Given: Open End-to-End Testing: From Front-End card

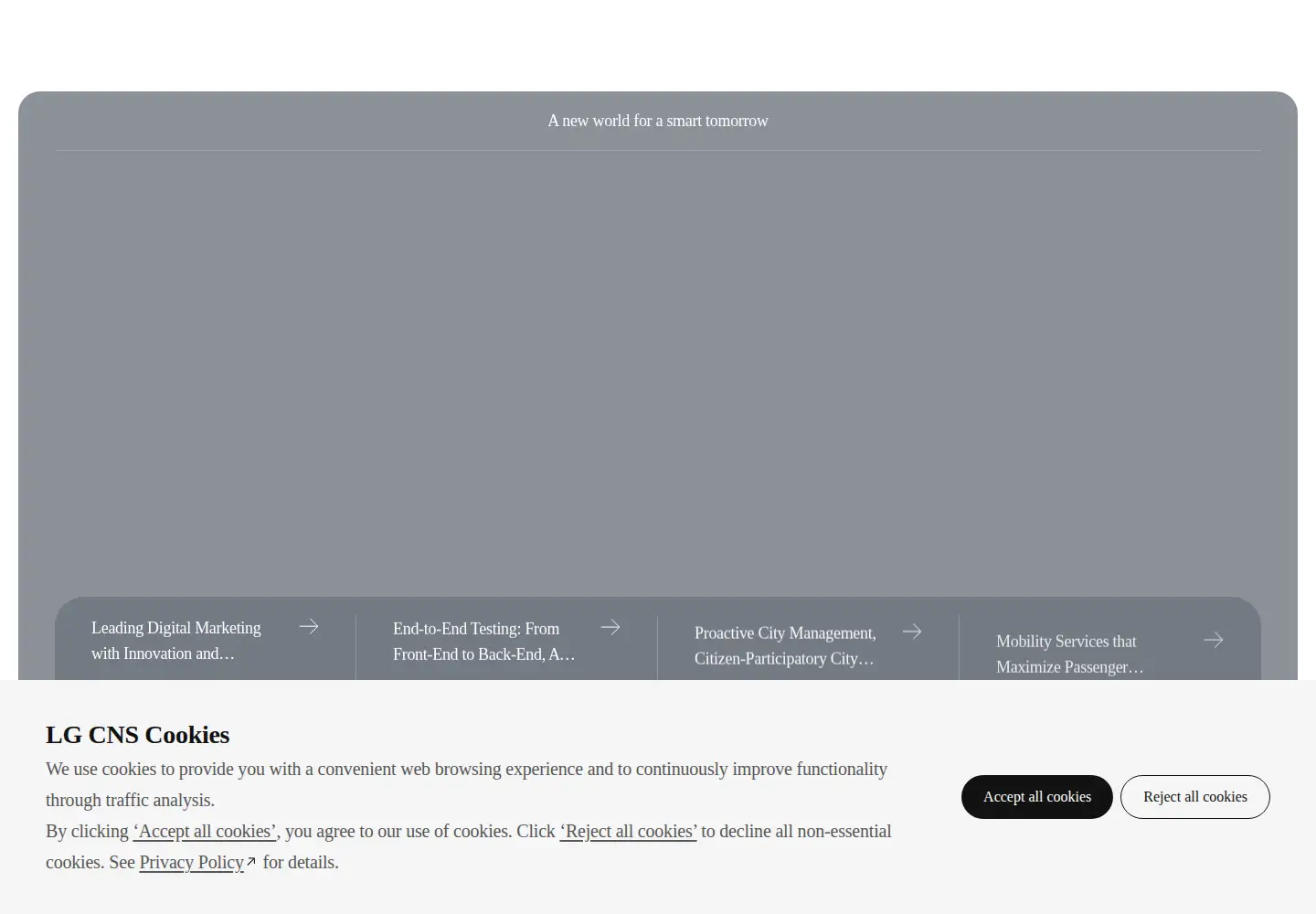Looking at the screenshot, I should click(x=507, y=641).
